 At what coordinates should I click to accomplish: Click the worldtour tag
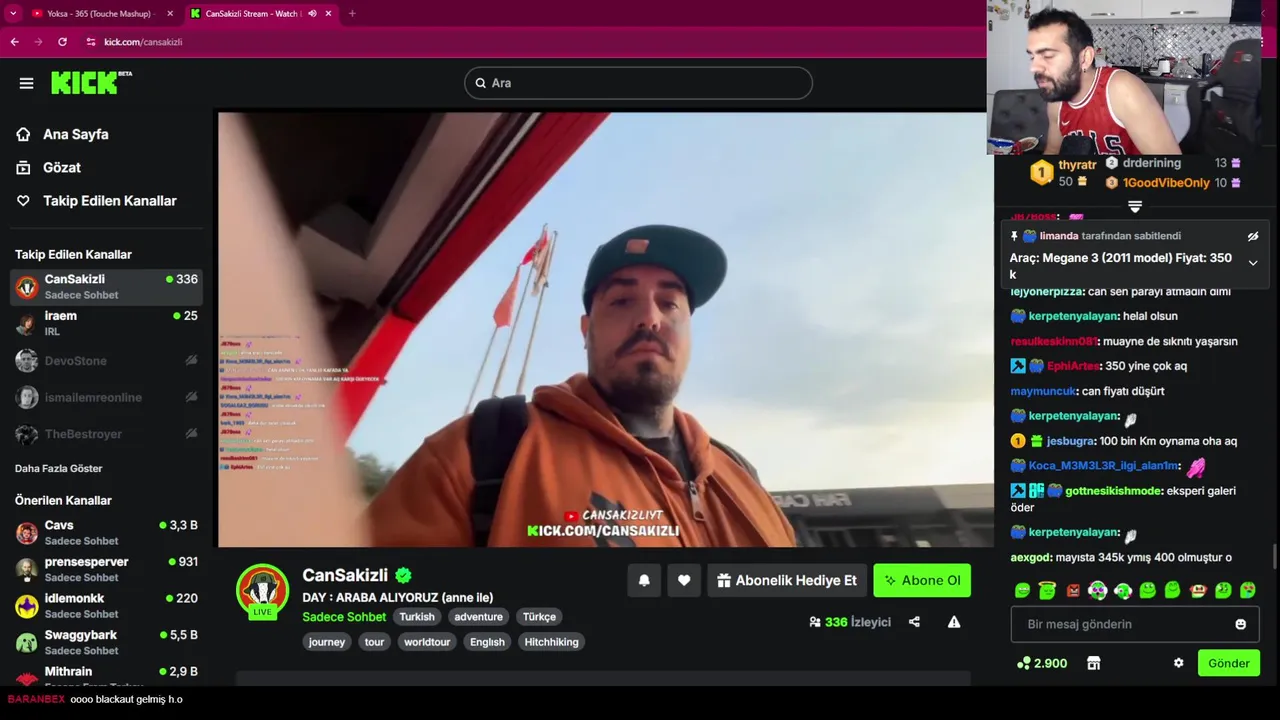pyautogui.click(x=427, y=642)
